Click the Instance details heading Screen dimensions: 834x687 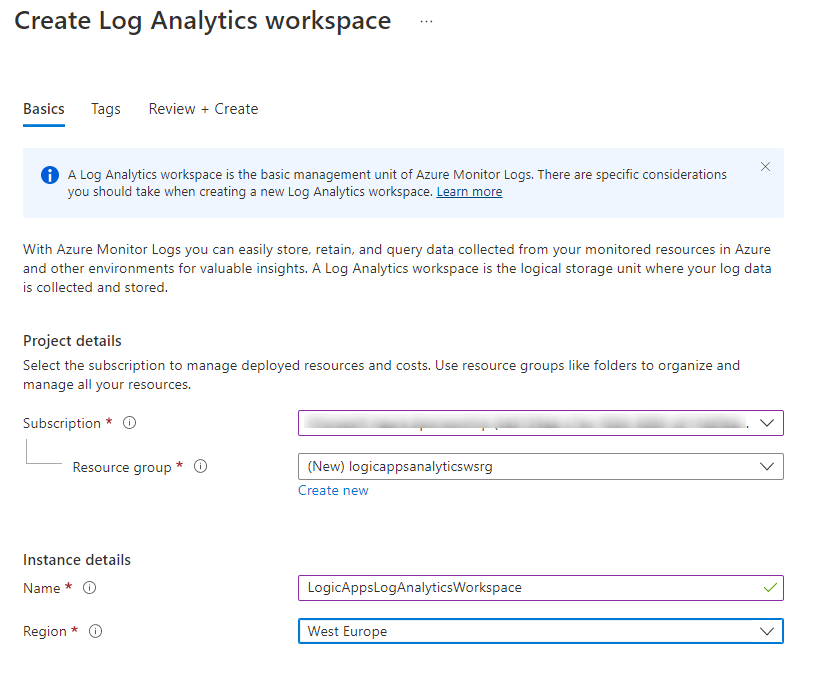click(77, 560)
